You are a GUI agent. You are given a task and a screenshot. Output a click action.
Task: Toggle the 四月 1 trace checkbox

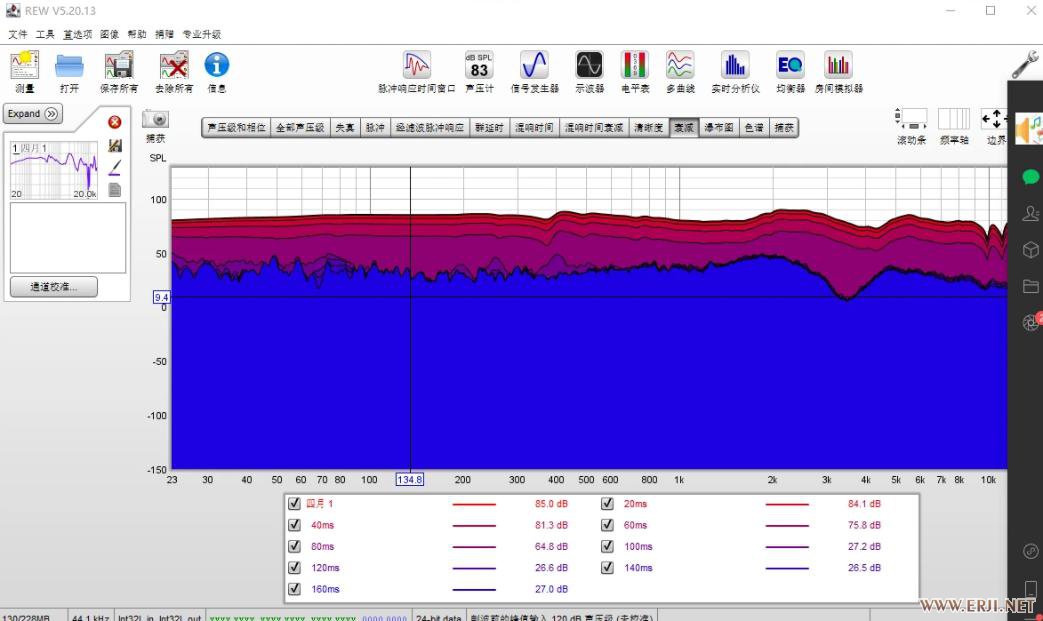point(294,504)
